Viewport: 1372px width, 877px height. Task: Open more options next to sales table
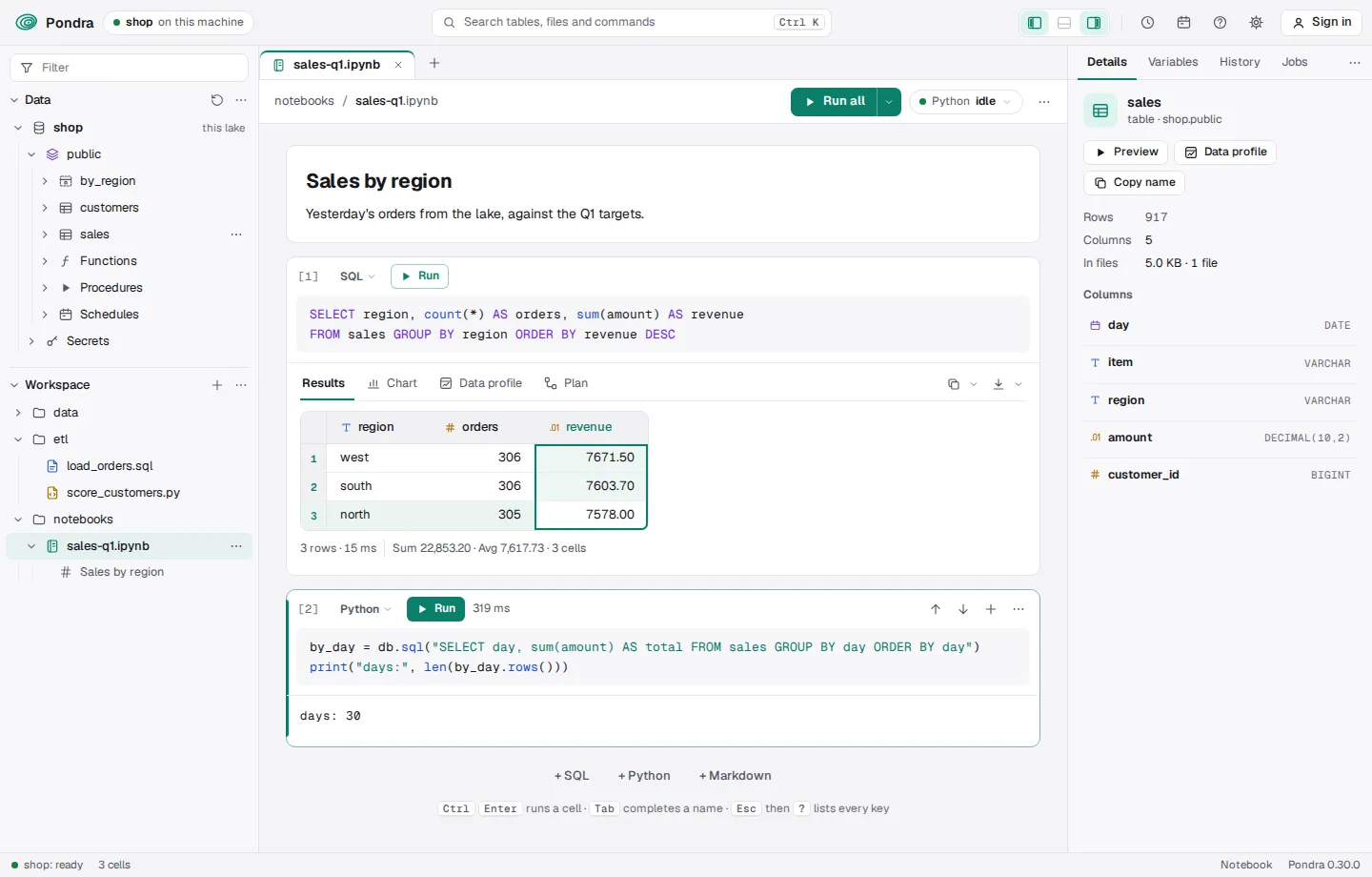[236, 235]
